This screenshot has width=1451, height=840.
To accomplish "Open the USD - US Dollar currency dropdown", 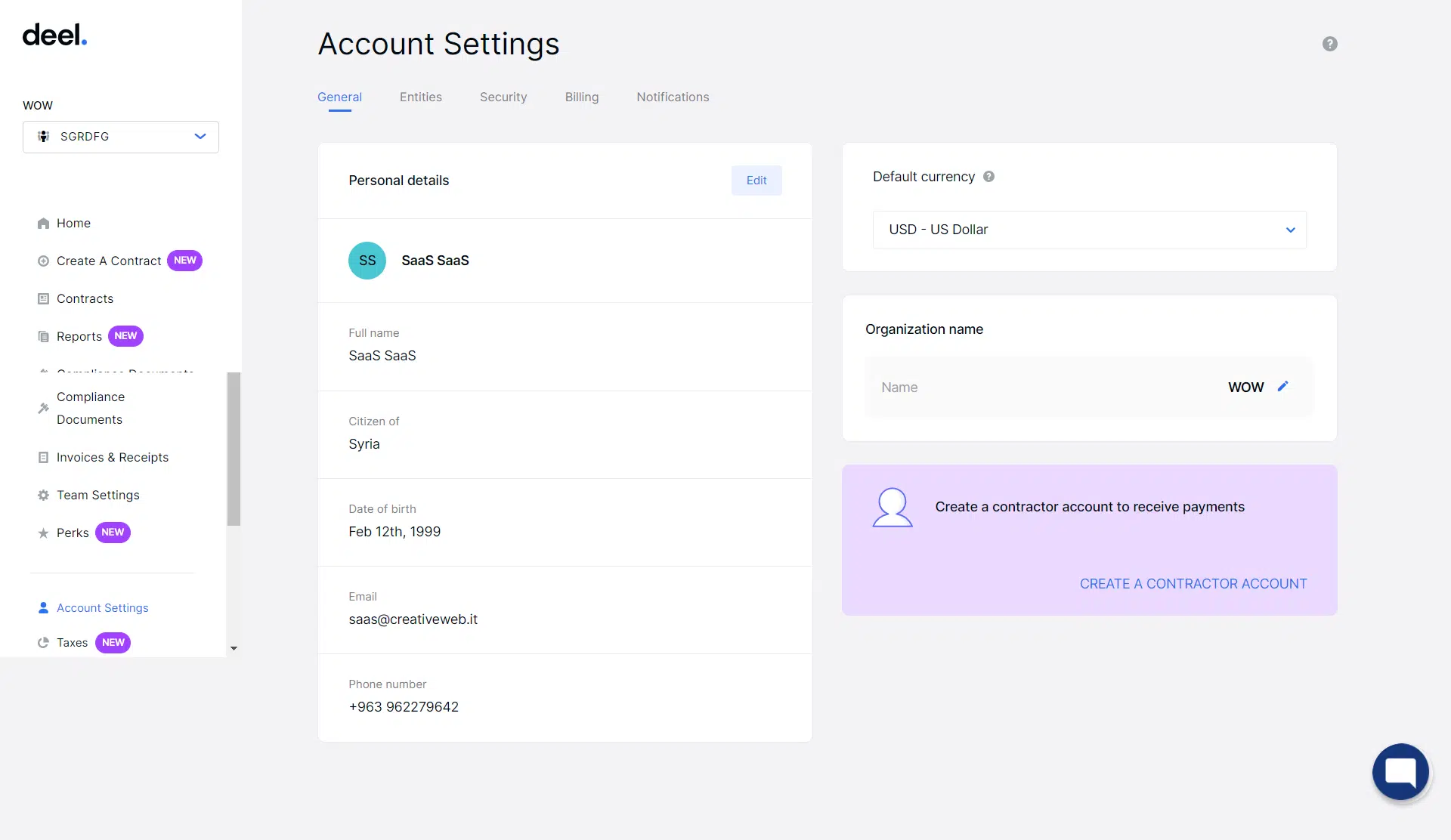I will [1089, 230].
